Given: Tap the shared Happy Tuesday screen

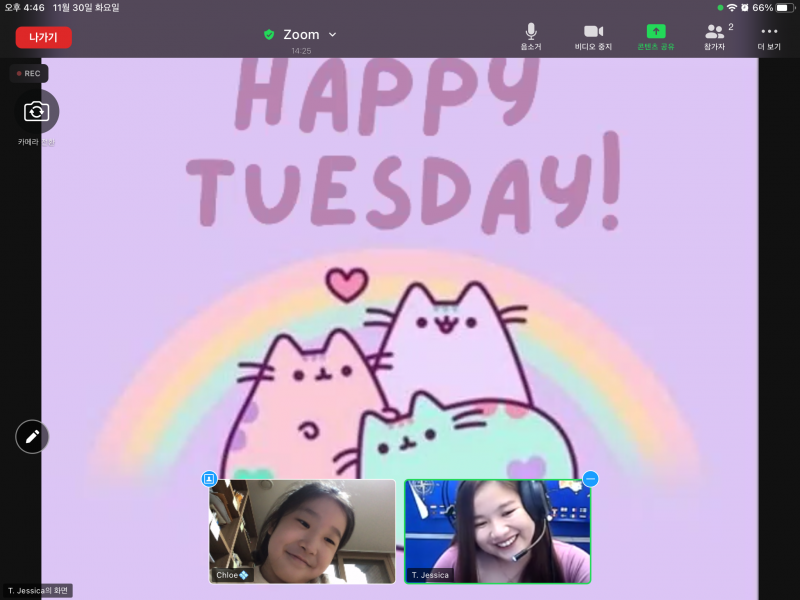Looking at the screenshot, I should 400,250.
